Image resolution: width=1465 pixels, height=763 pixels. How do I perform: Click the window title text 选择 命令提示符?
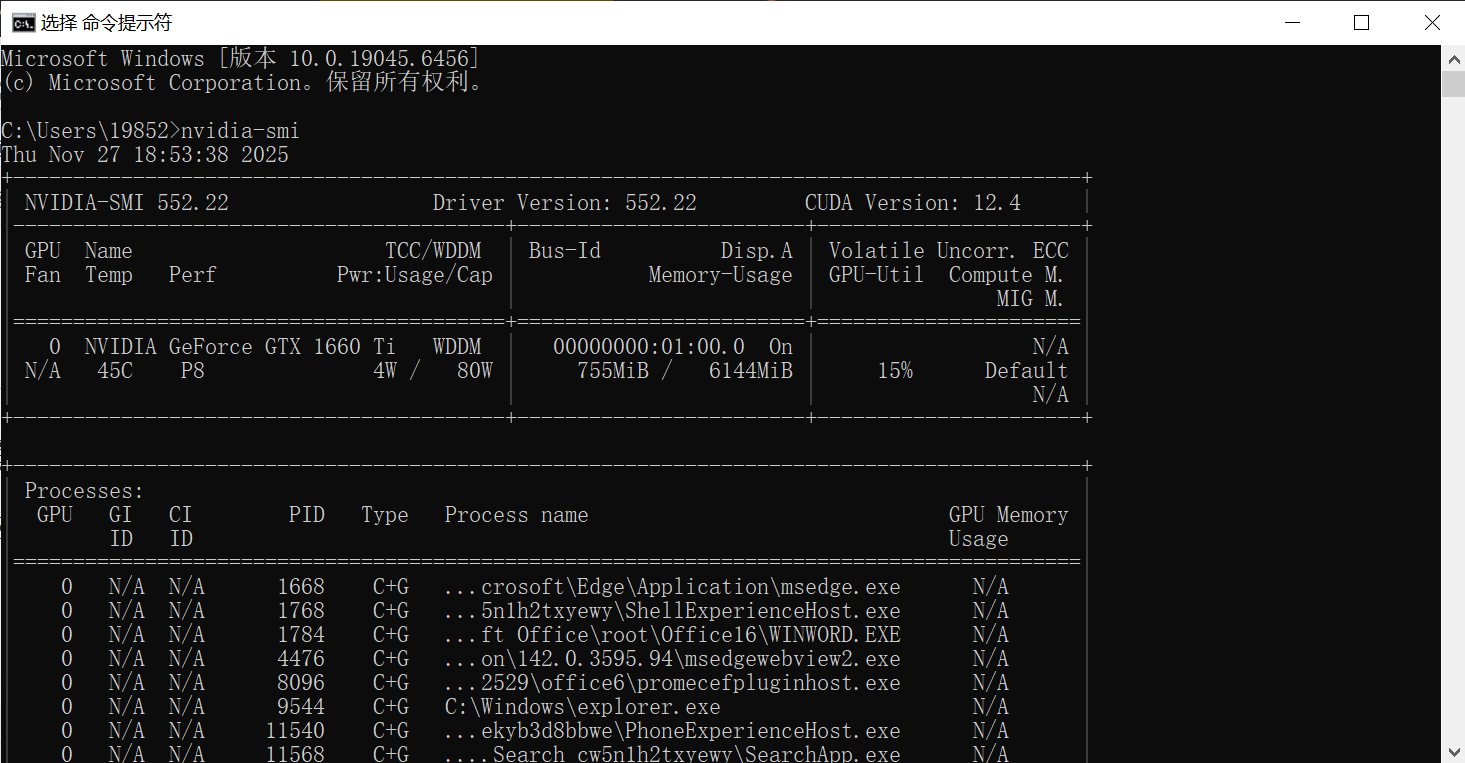pyautogui.click(x=106, y=23)
